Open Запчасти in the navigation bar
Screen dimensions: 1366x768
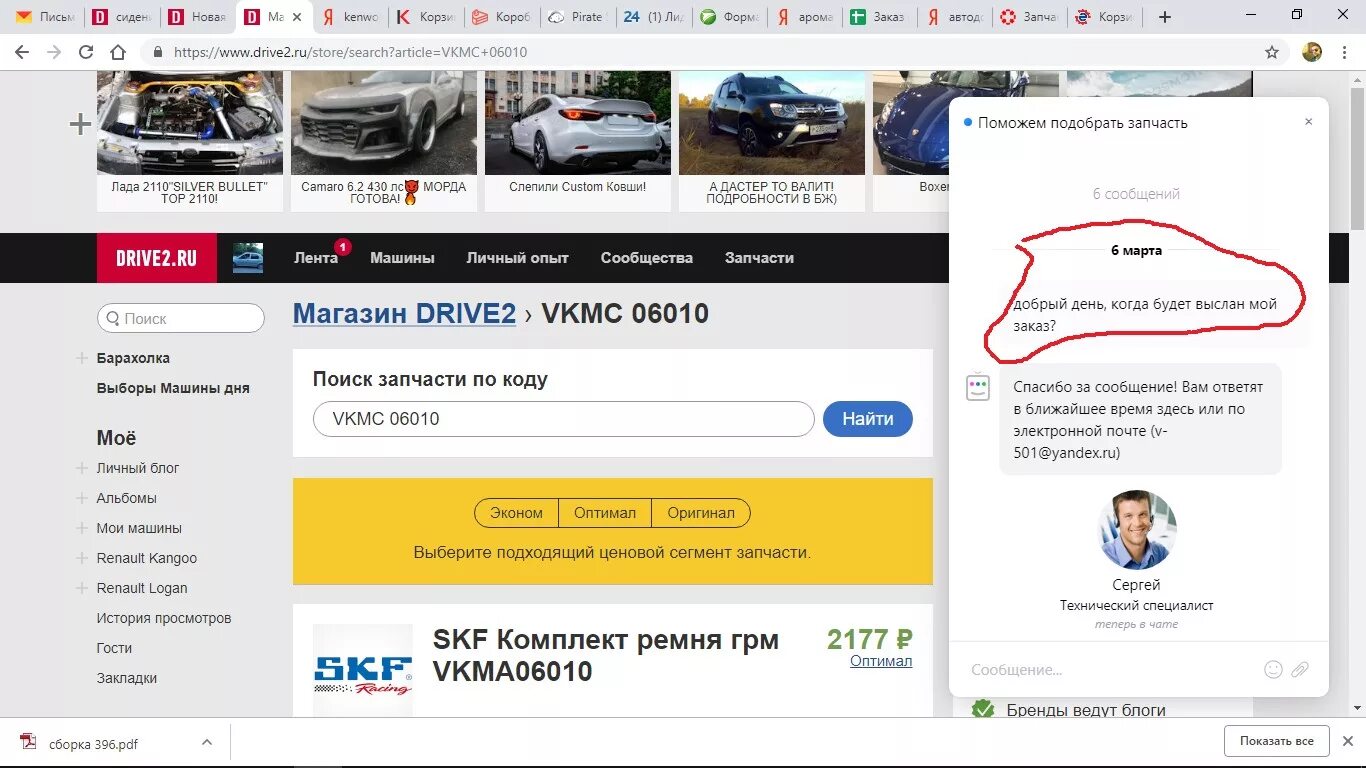pos(759,258)
